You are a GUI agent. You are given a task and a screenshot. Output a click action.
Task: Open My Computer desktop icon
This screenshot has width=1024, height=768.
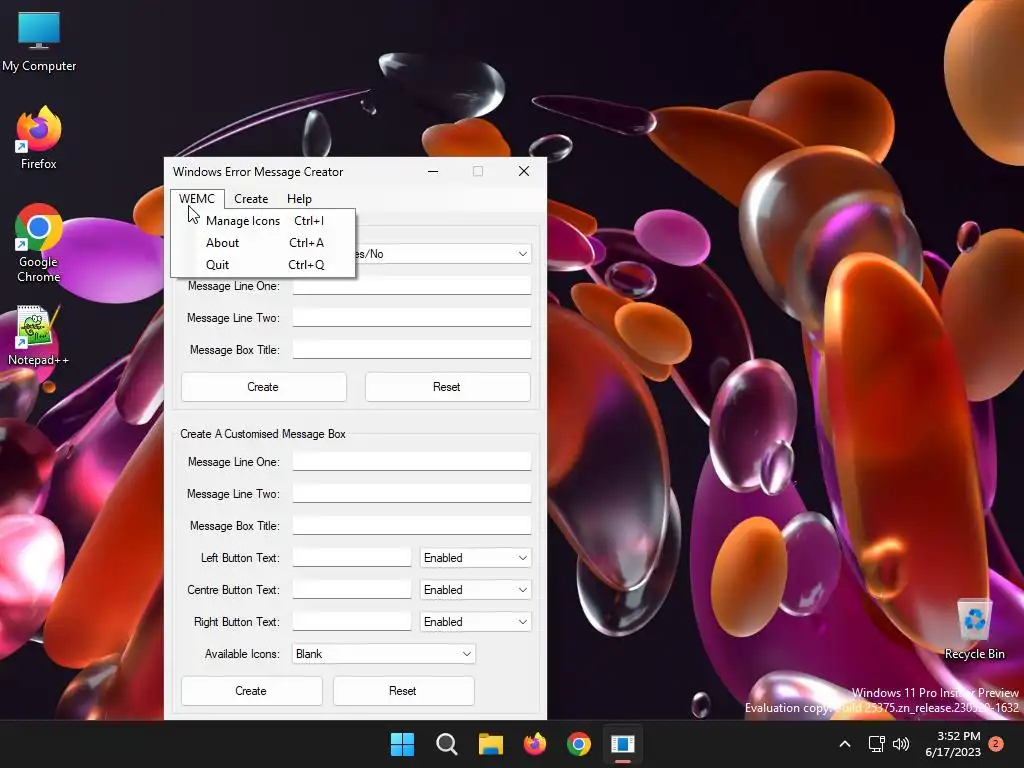pyautogui.click(x=39, y=40)
